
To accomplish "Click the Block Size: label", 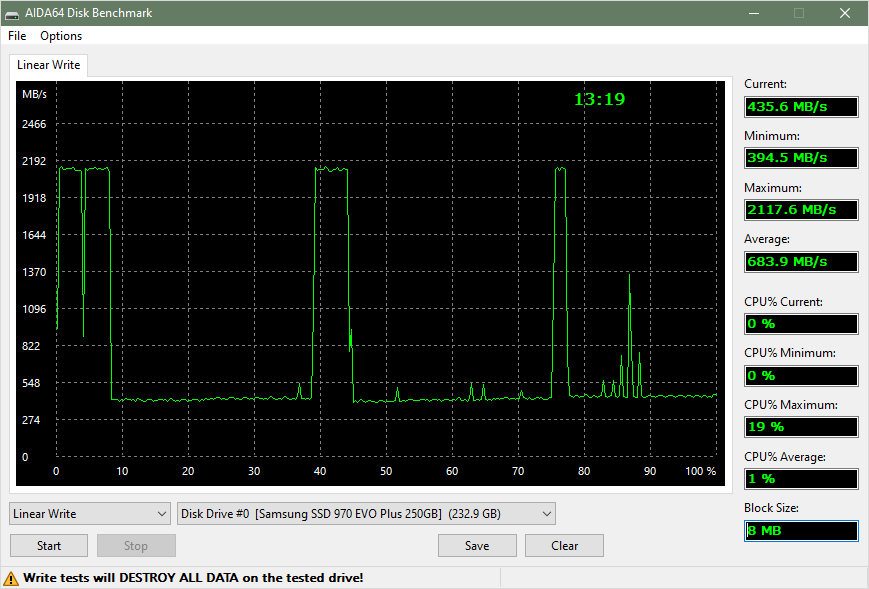I will (x=770, y=508).
